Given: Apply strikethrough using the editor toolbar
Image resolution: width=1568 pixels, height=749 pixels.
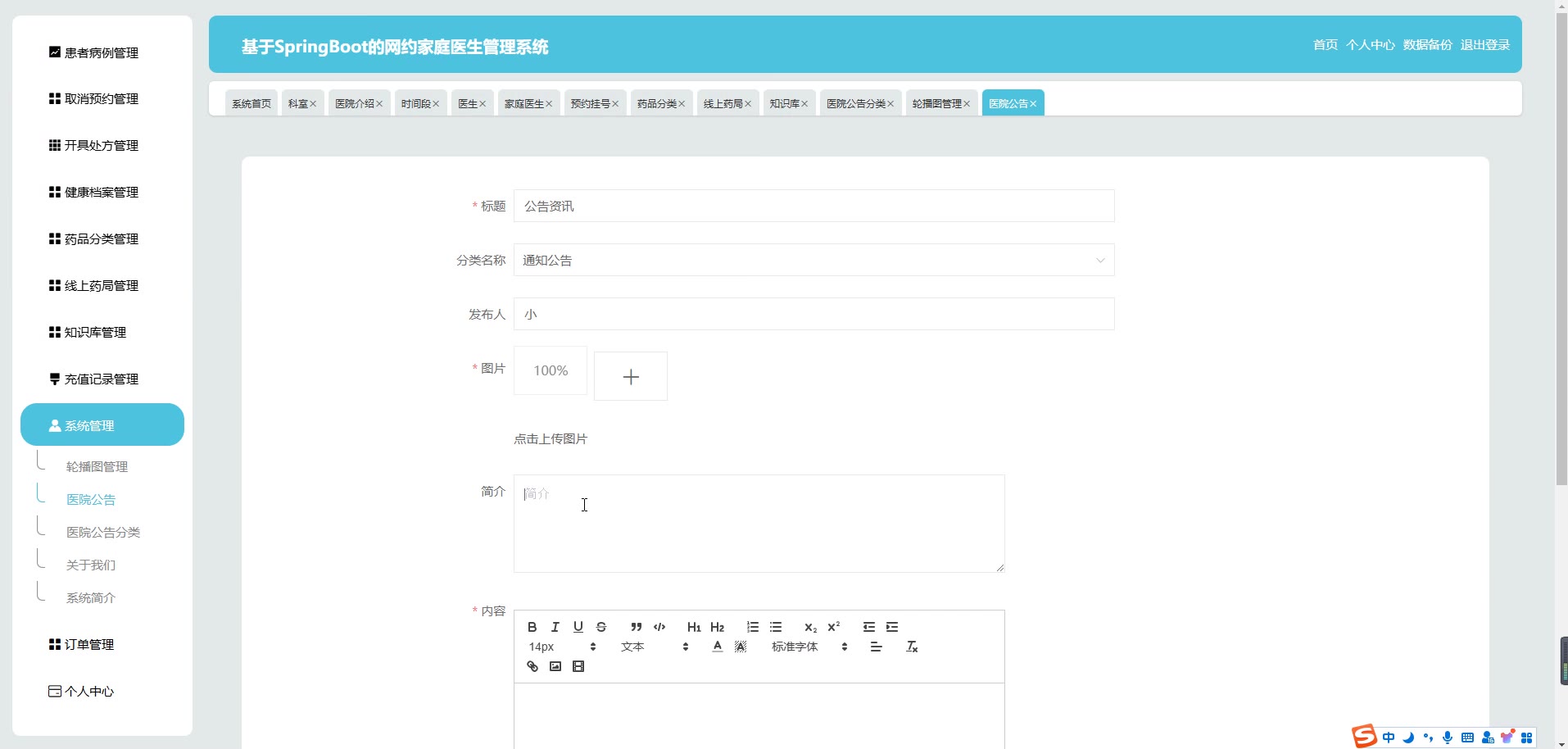Looking at the screenshot, I should coord(601,627).
